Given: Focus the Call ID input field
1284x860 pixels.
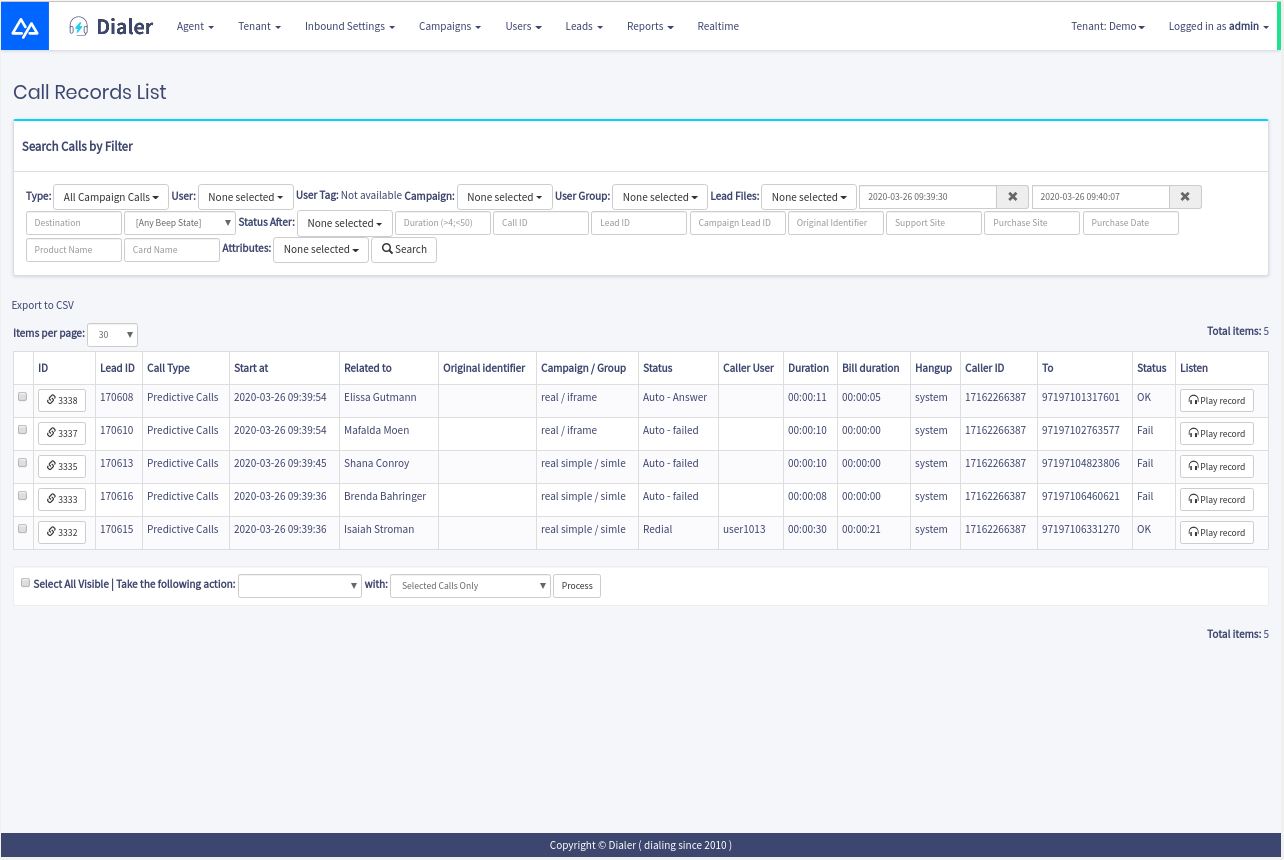Looking at the screenshot, I should [x=541, y=223].
